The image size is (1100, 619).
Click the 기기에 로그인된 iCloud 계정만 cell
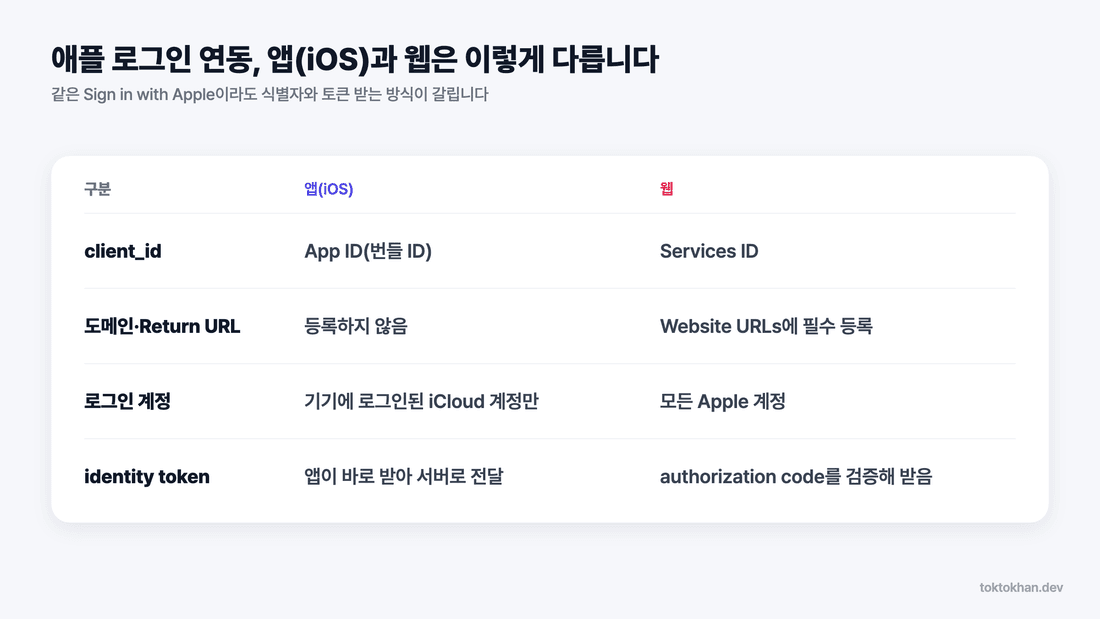[421, 401]
